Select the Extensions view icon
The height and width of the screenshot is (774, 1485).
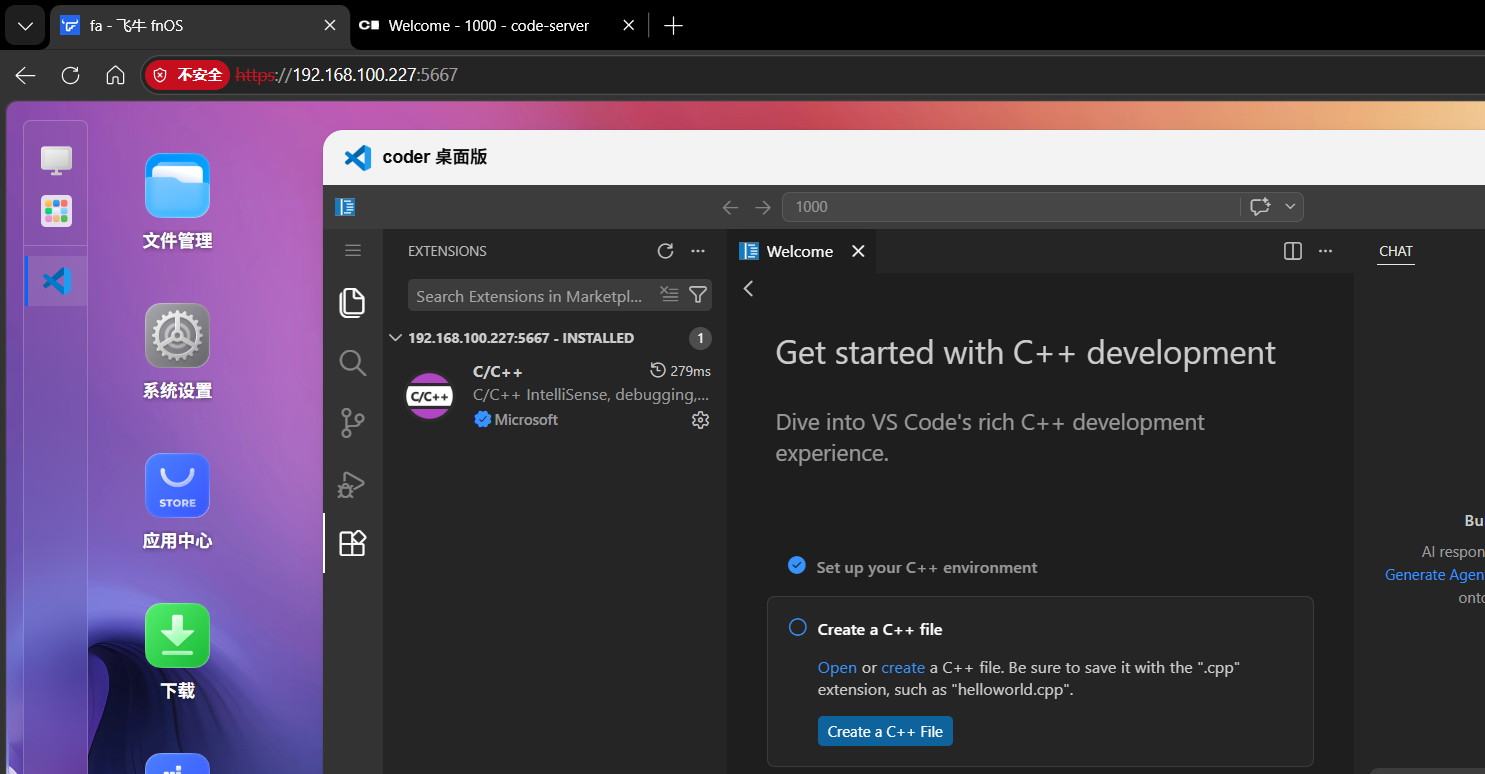pos(352,543)
